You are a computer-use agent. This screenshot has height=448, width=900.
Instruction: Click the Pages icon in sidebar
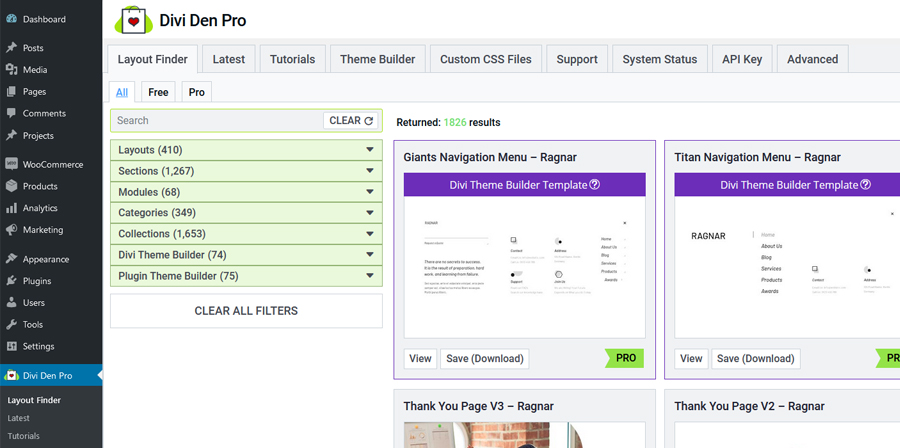tap(11, 91)
